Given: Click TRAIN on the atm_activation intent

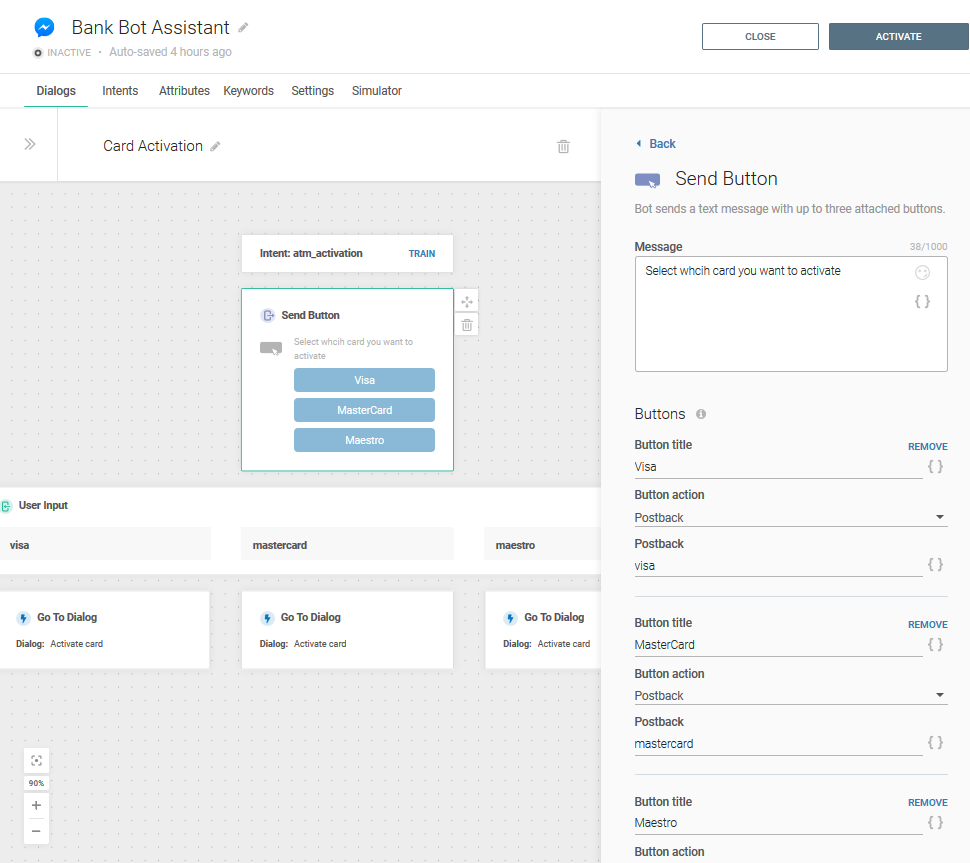Looking at the screenshot, I should [421, 254].
